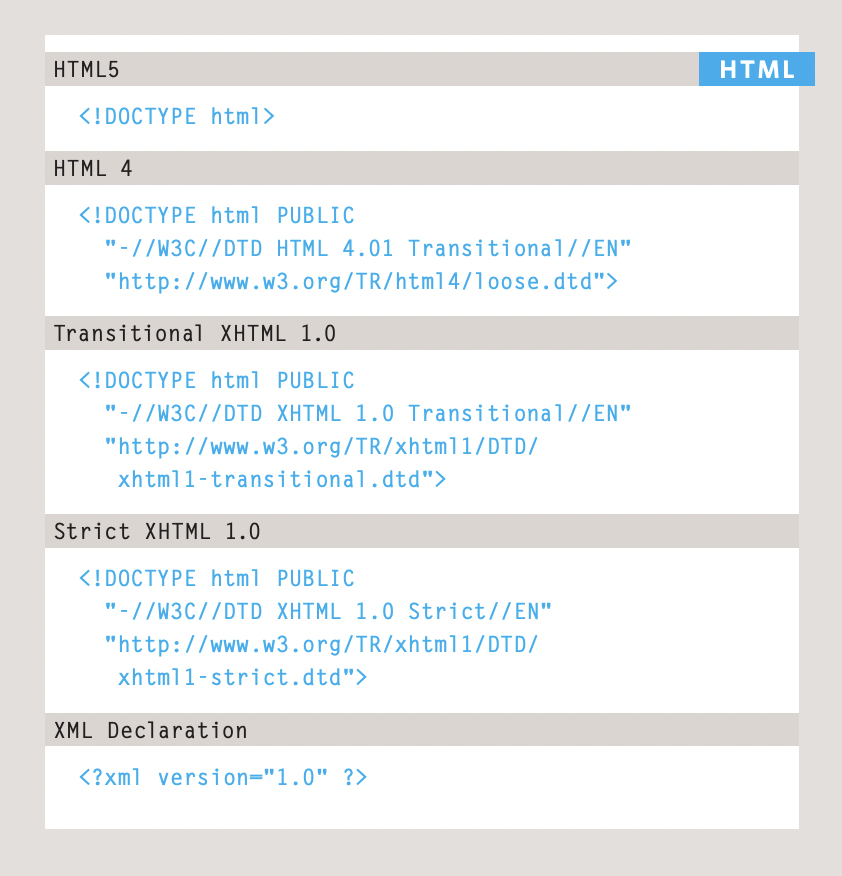Select the HTML 4 section header

click(x=422, y=168)
